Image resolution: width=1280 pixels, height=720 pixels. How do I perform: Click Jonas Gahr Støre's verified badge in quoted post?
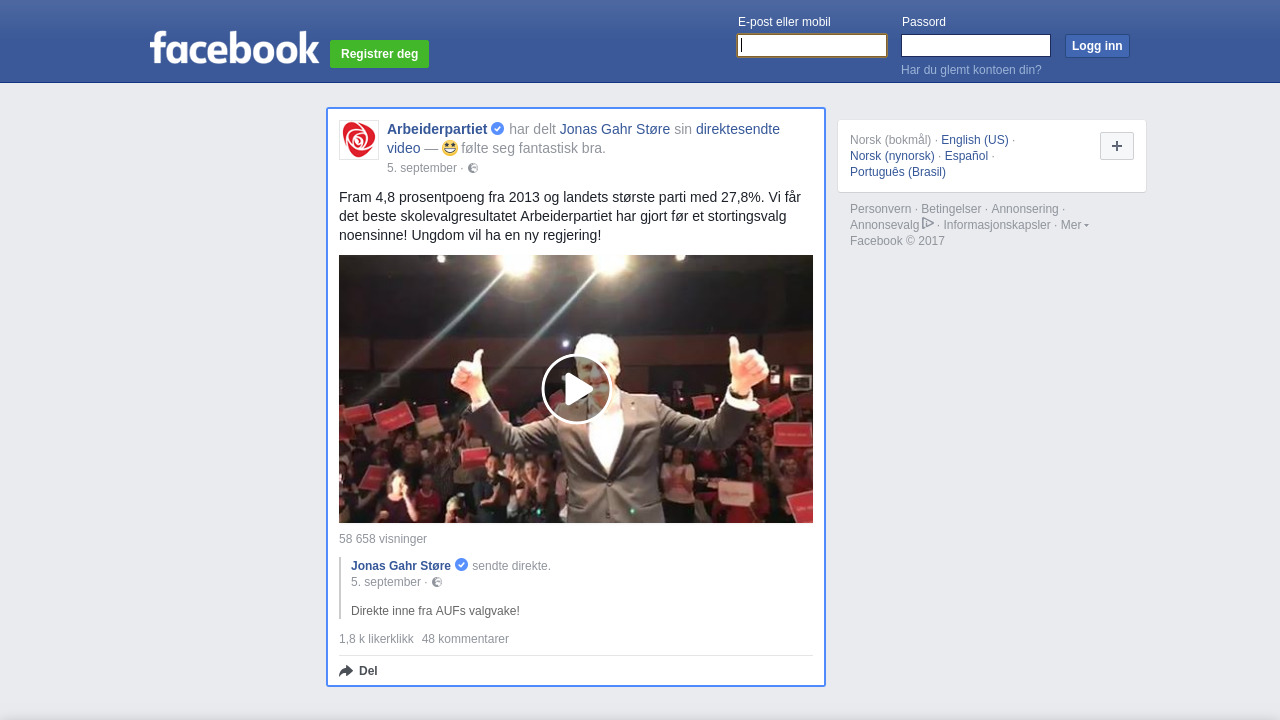[461, 565]
